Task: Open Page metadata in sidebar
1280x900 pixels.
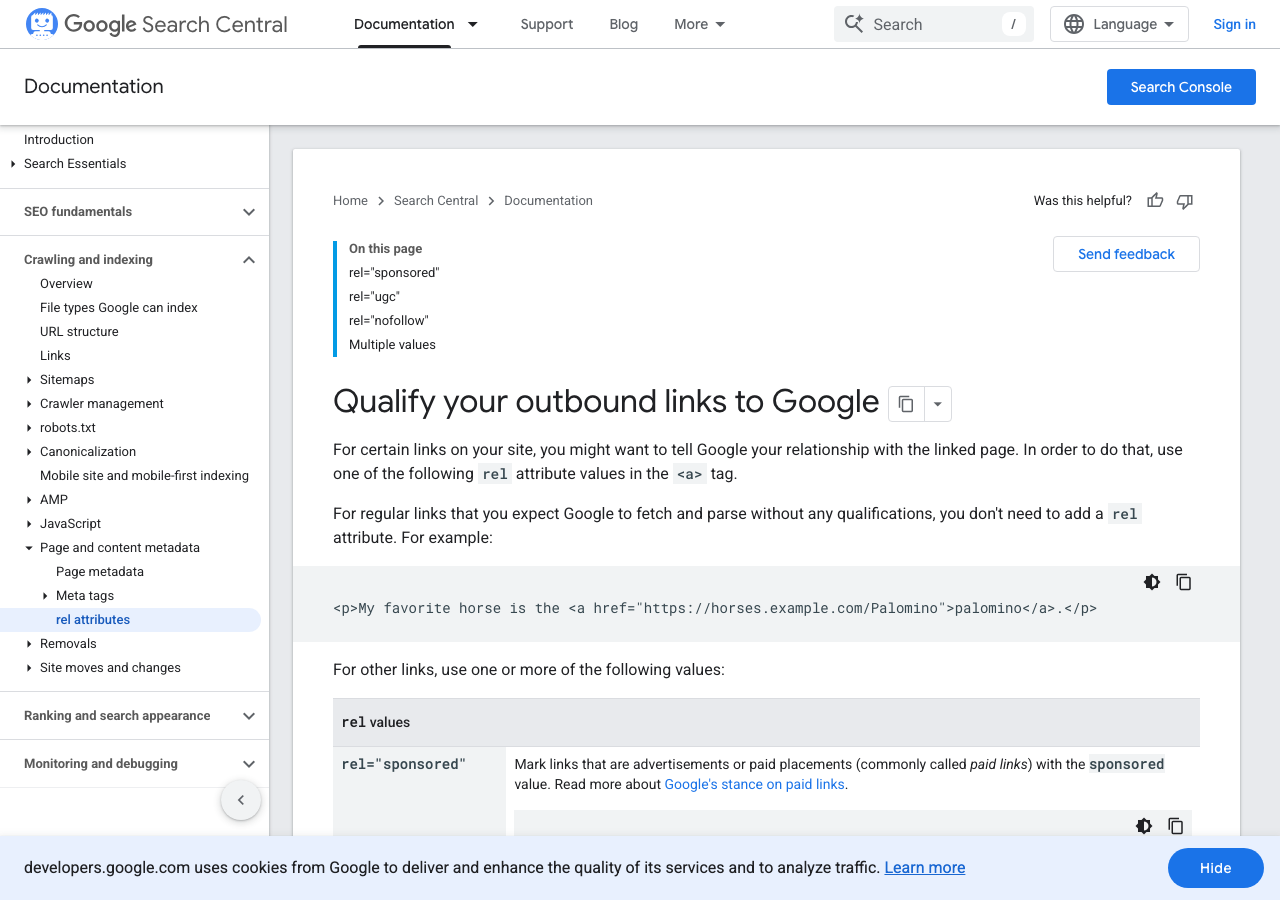Action: (x=100, y=572)
